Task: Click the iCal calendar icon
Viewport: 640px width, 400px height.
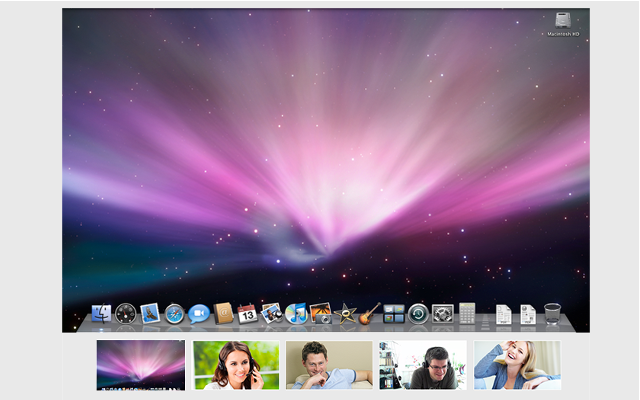Action: tap(247, 314)
